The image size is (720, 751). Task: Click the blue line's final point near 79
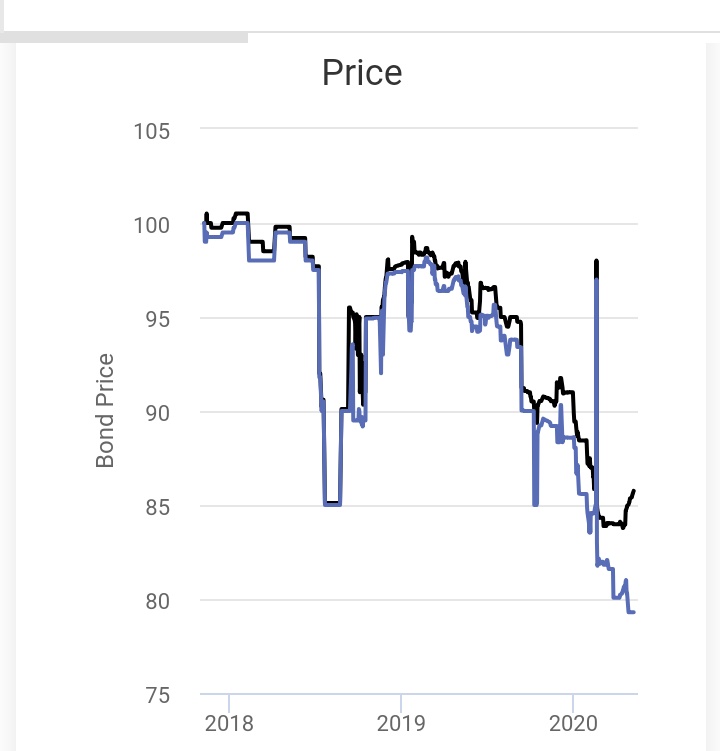[633, 612]
